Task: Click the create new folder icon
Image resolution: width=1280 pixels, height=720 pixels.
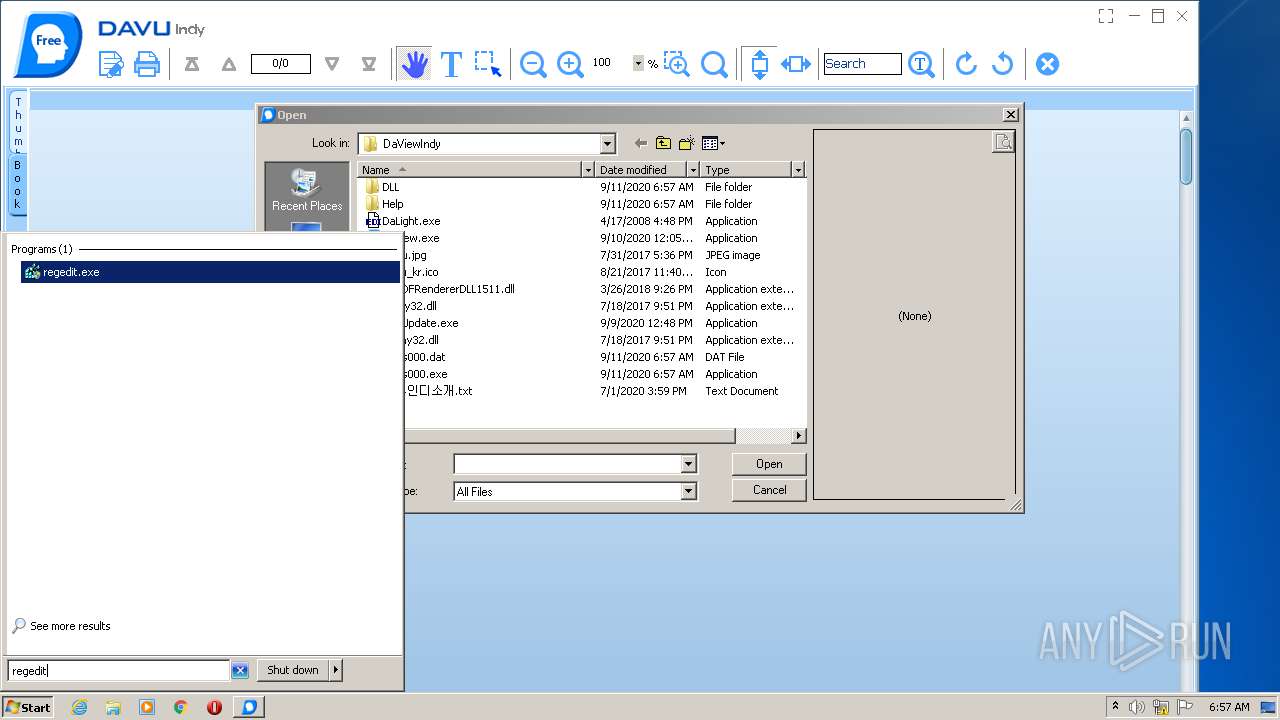Action: [686, 143]
